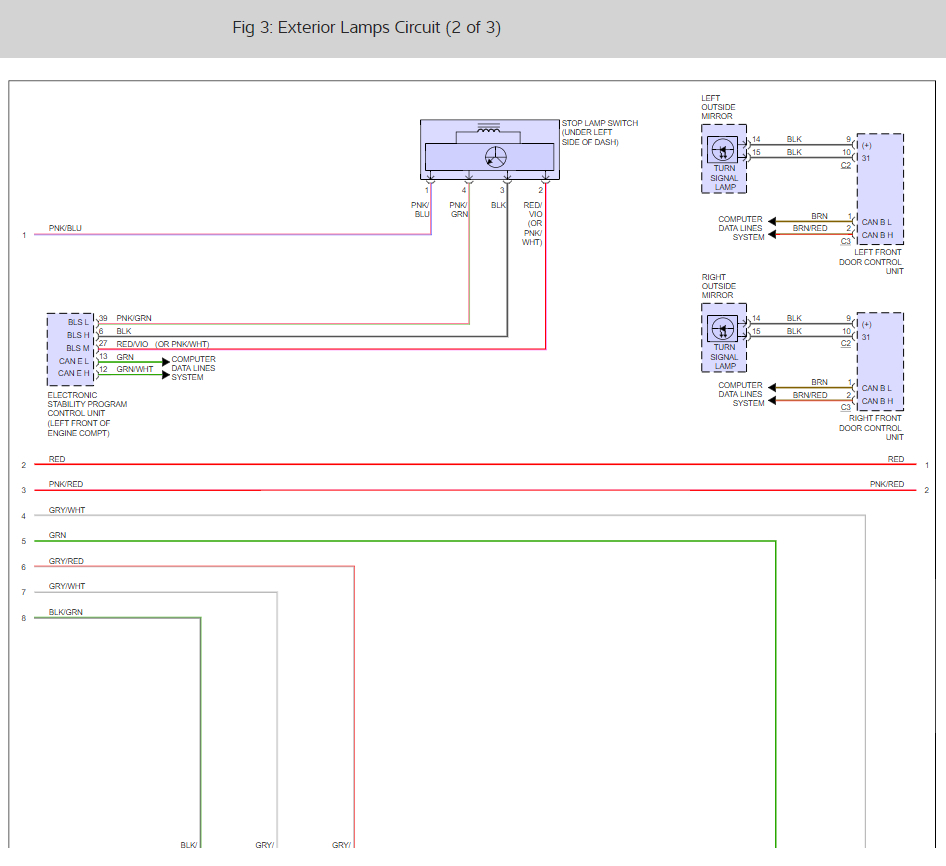The image size is (946, 866).
Task: Click the 'GRN' label on wire 5
Action: click(57, 535)
